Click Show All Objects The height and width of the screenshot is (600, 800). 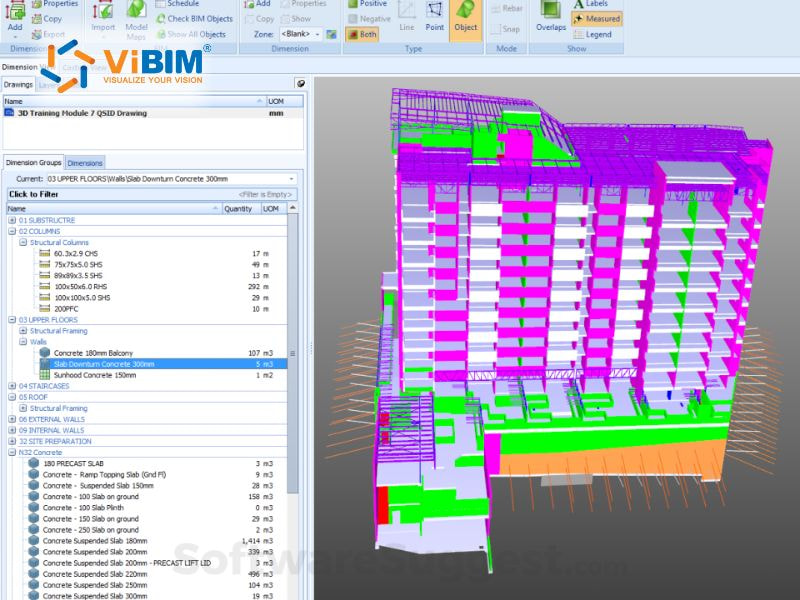(193, 34)
